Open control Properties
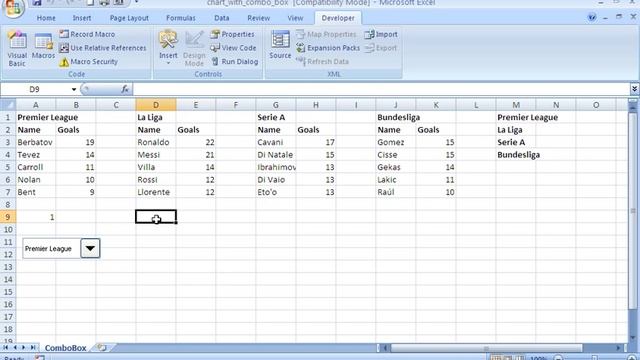Image resolution: width=640 pixels, height=360 pixels. pos(232,34)
